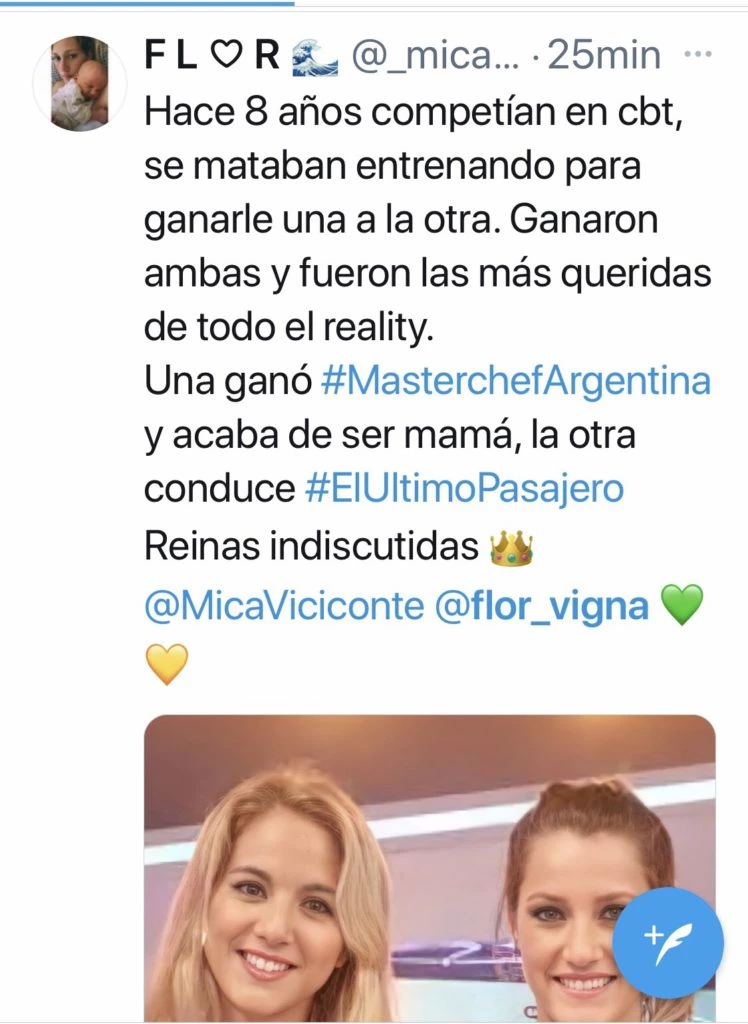Click the green heart emoji
This screenshot has height=1024, width=748.
tap(682, 606)
